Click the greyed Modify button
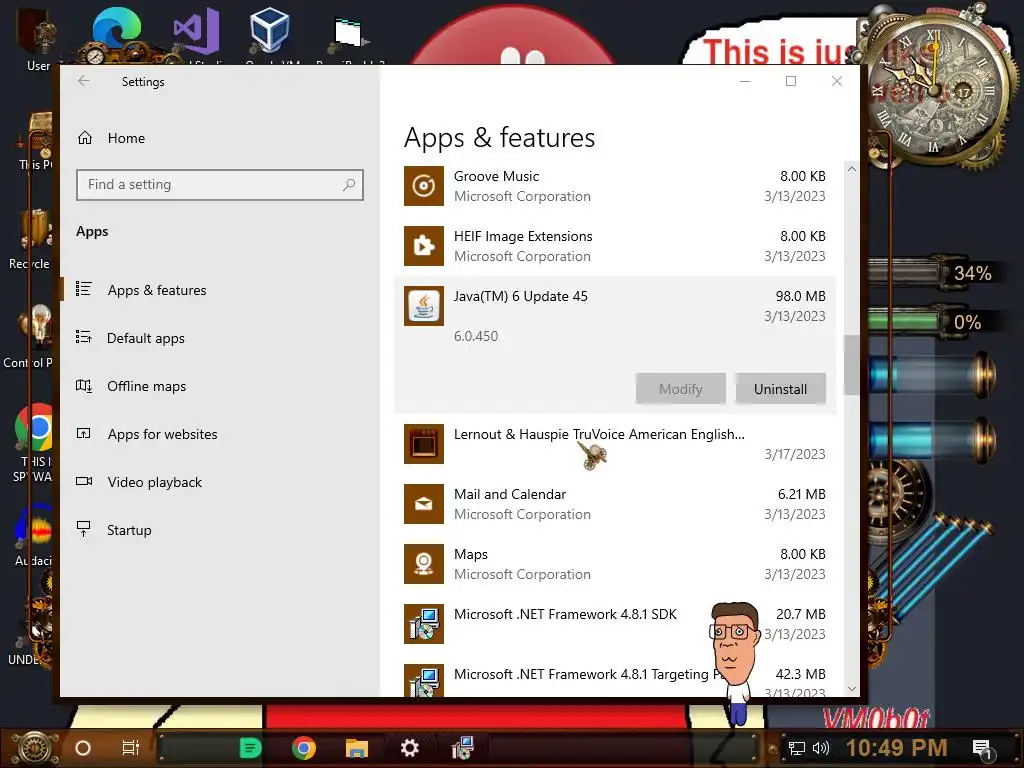Viewport: 1024px width, 768px height. [680, 389]
